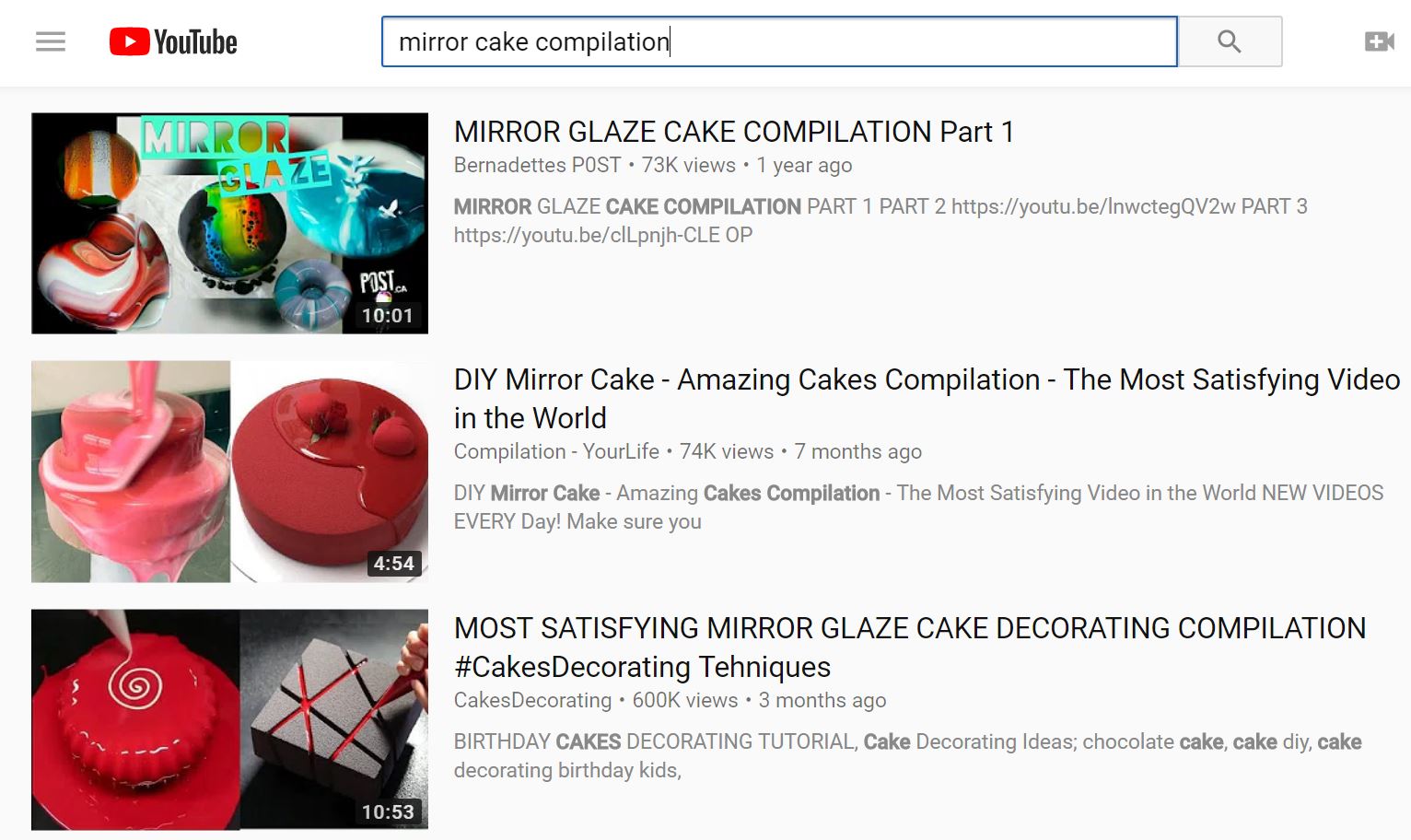Screen dimensions: 1411x840
Task: Open MOST SATISFYING MIRROR GLAZE CAKE DECORATING title
Action: (x=910, y=647)
